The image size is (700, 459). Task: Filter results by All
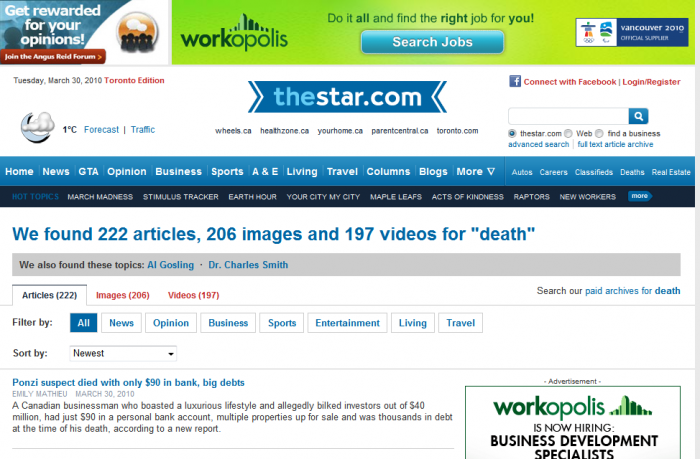[x=83, y=323]
